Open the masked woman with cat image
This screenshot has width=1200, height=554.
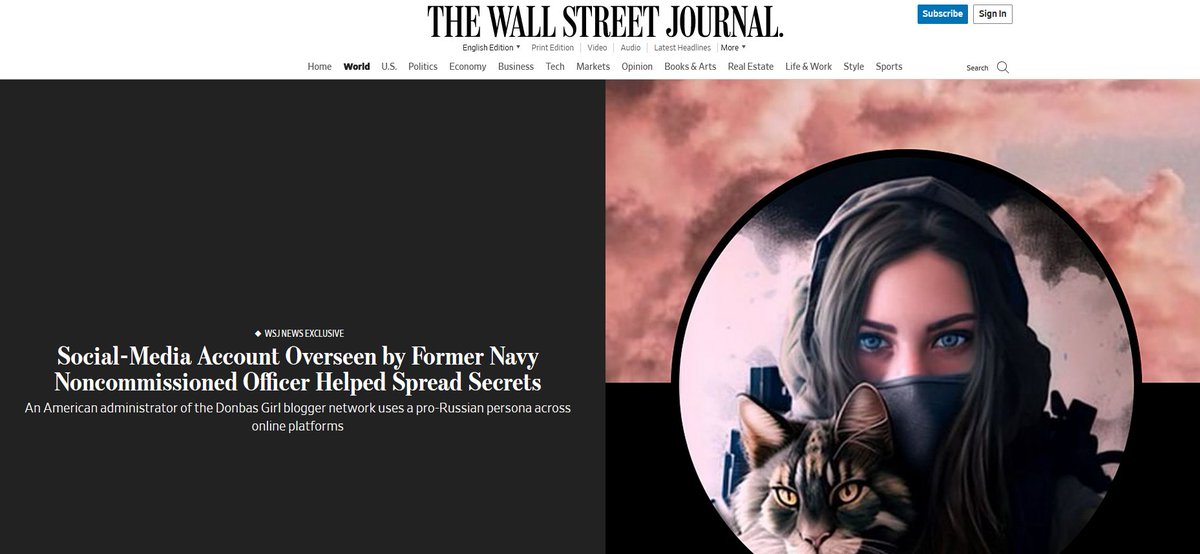[x=902, y=316]
